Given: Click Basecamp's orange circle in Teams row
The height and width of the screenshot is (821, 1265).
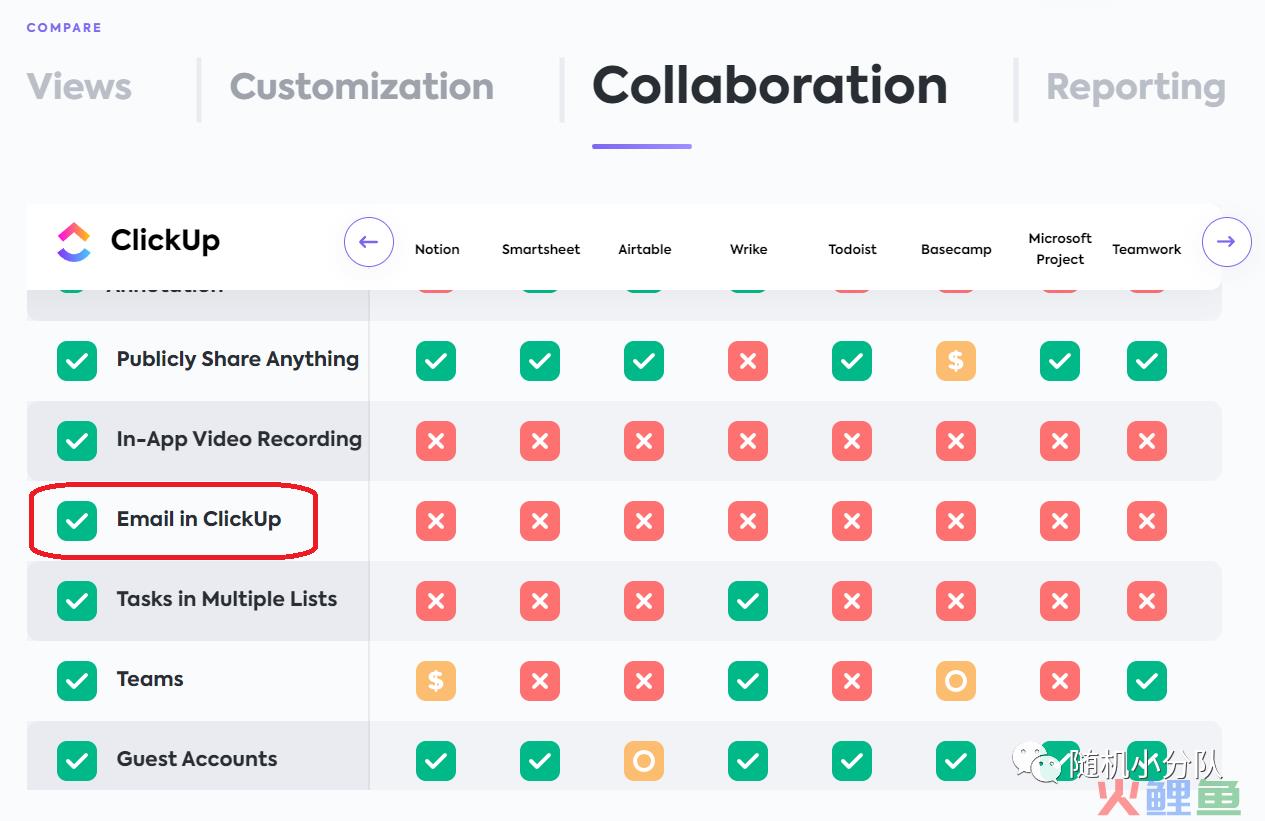Looking at the screenshot, I should (956, 681).
